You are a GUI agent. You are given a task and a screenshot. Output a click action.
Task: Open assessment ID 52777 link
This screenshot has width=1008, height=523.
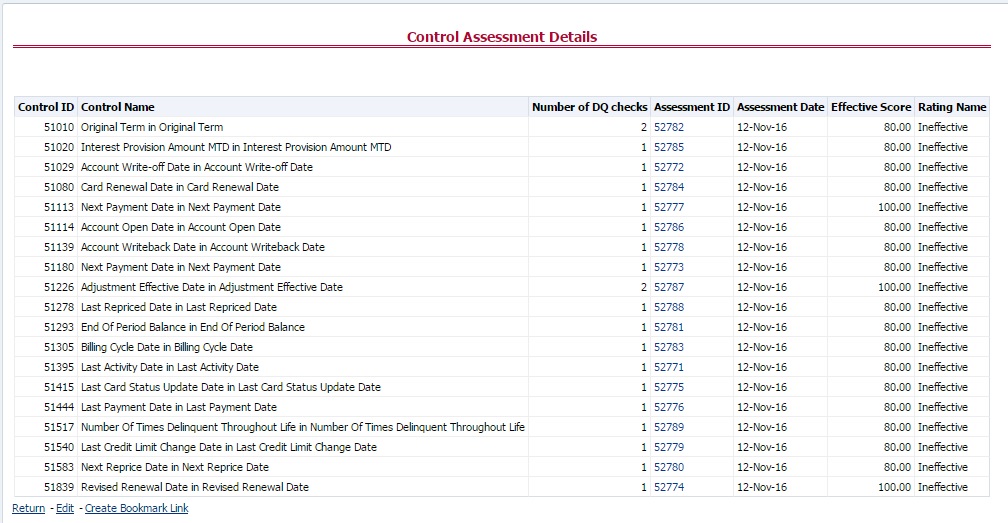pos(669,207)
